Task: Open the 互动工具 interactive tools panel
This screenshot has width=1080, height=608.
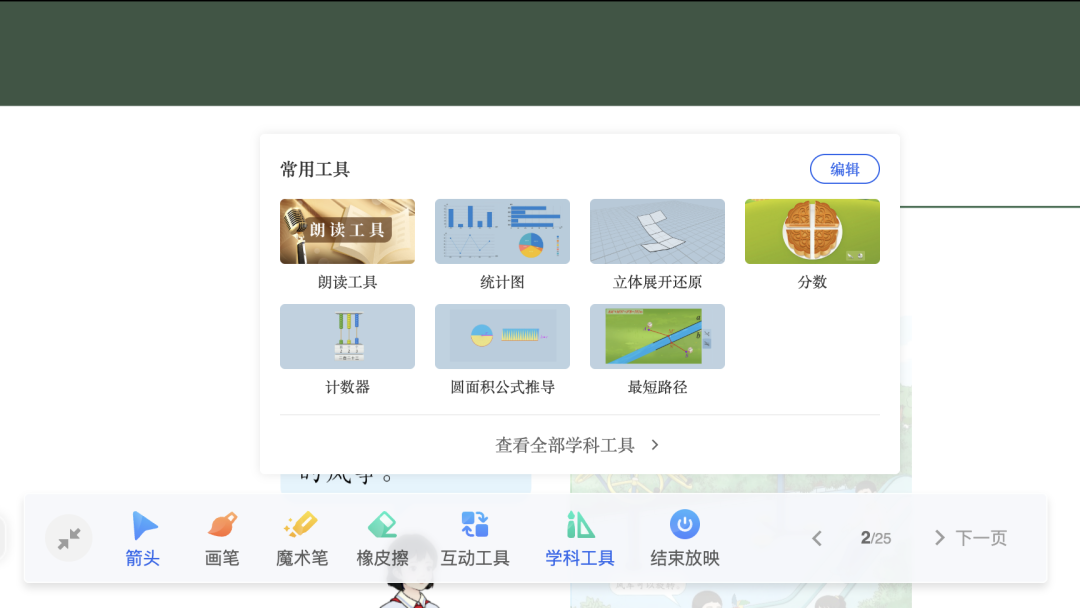Action: click(x=473, y=537)
